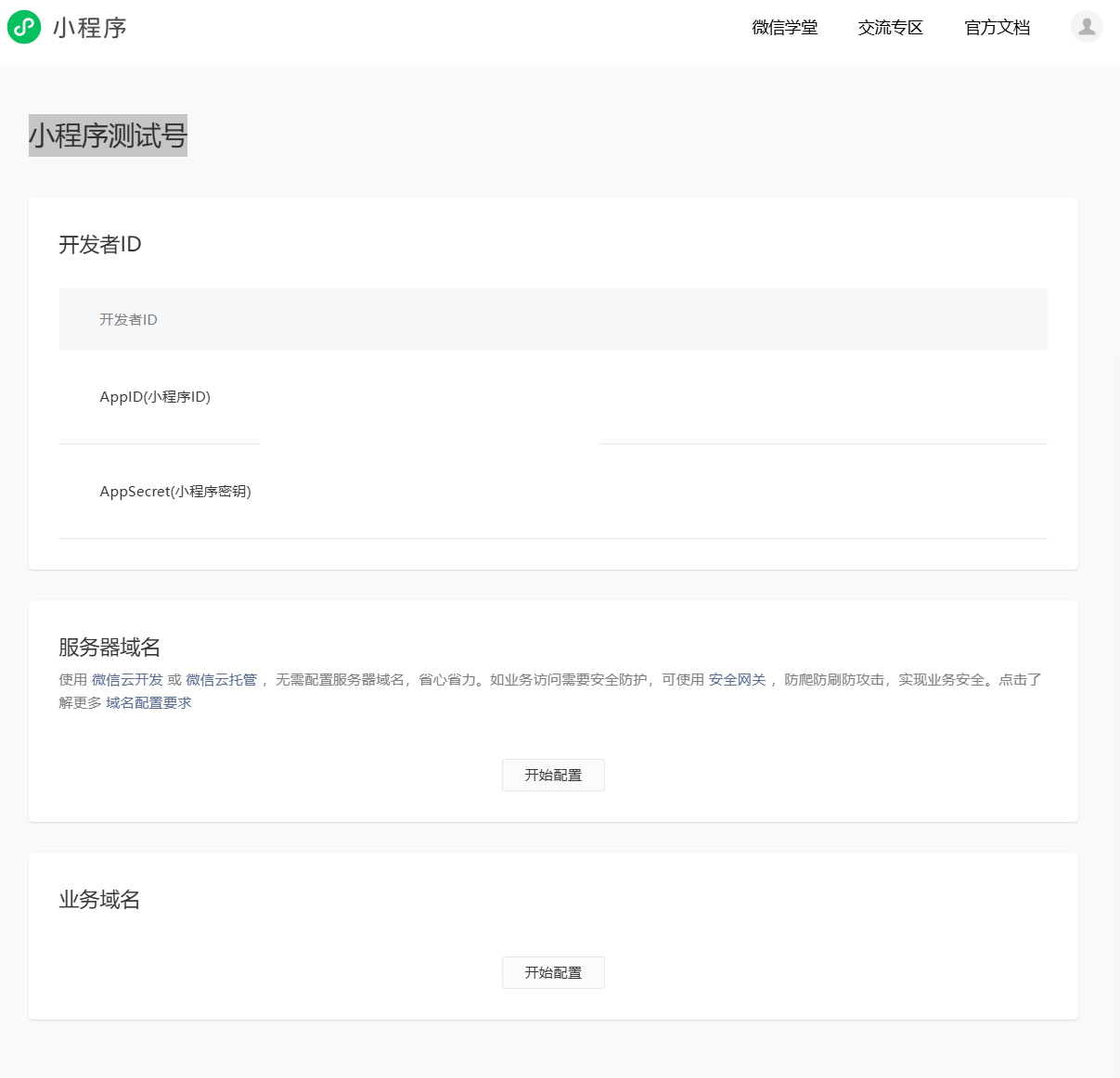
Task: Go to 交流专区 in the top navigation
Action: click(x=891, y=28)
